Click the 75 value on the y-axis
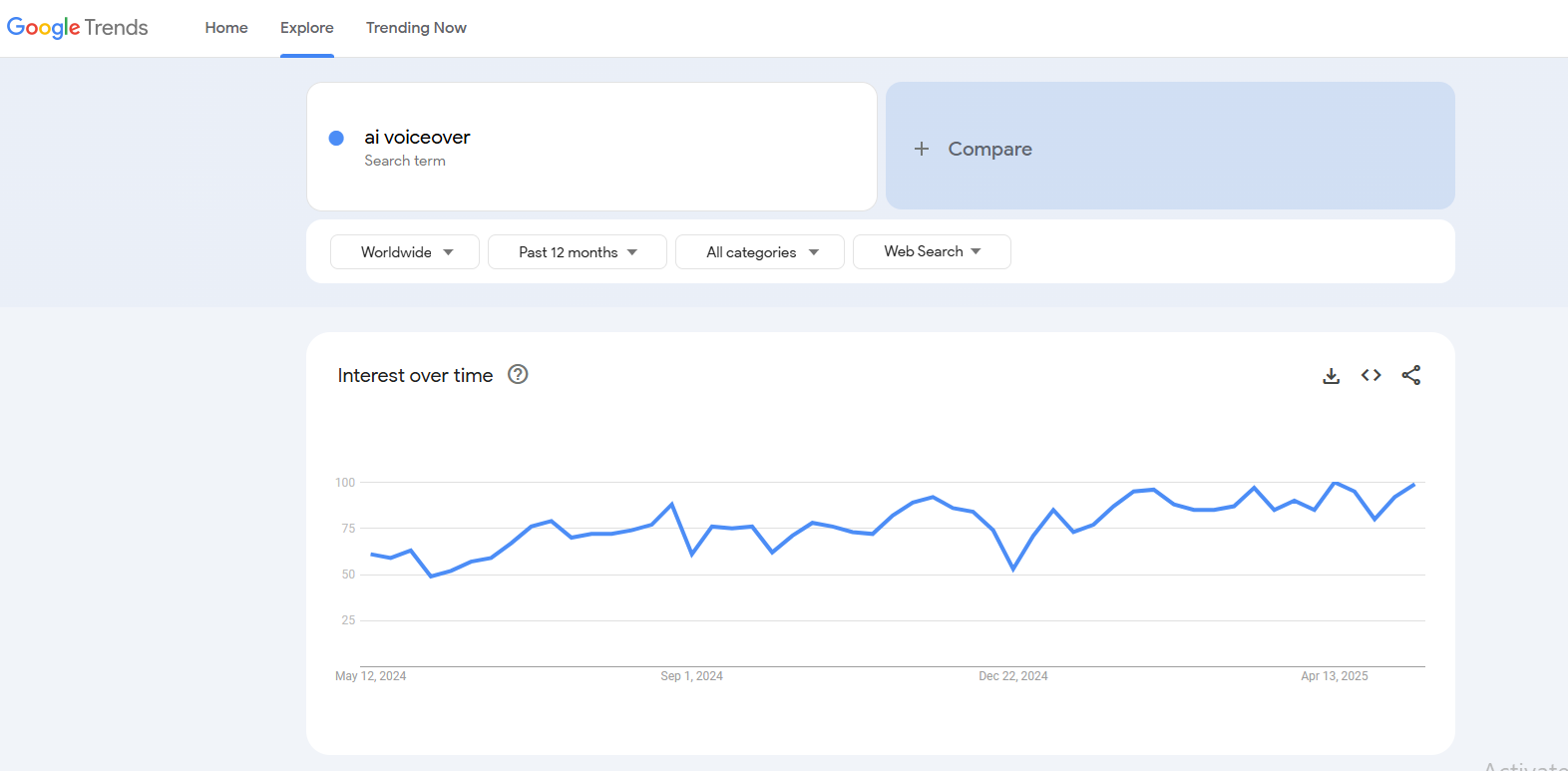The width and height of the screenshot is (1568, 771). click(x=348, y=529)
